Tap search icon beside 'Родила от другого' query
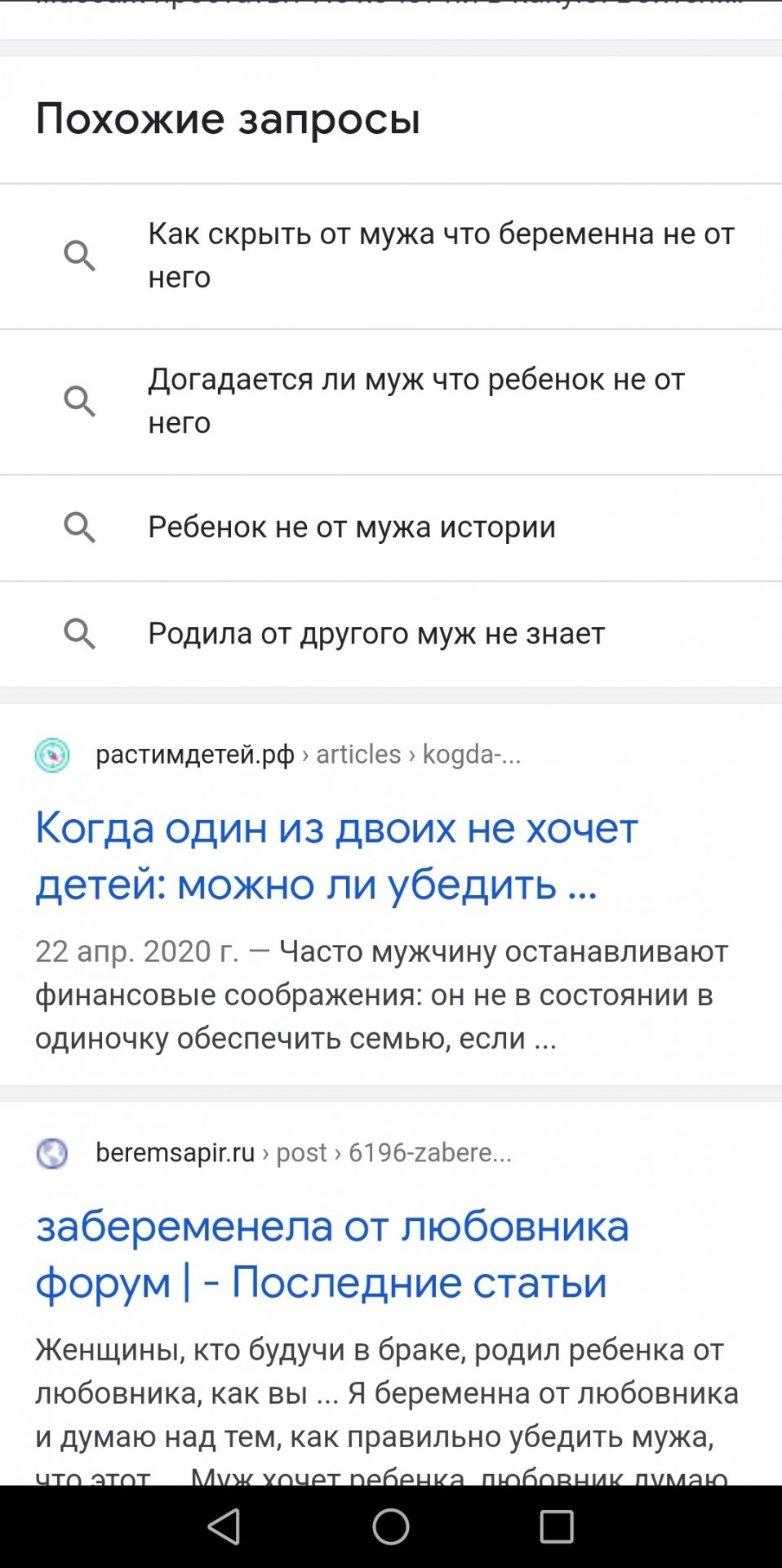The image size is (782, 1568). pyautogui.click(x=80, y=634)
